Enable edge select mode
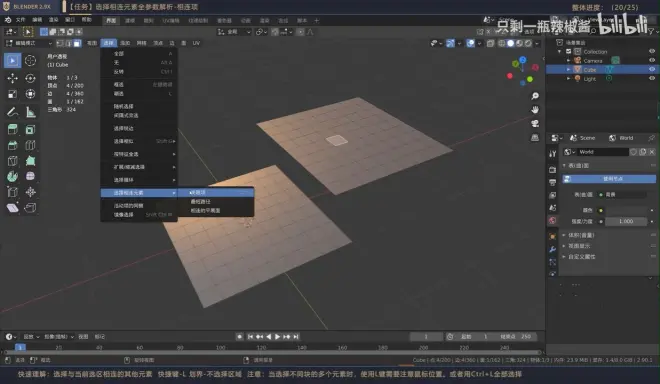The image size is (660, 384). (x=69, y=43)
